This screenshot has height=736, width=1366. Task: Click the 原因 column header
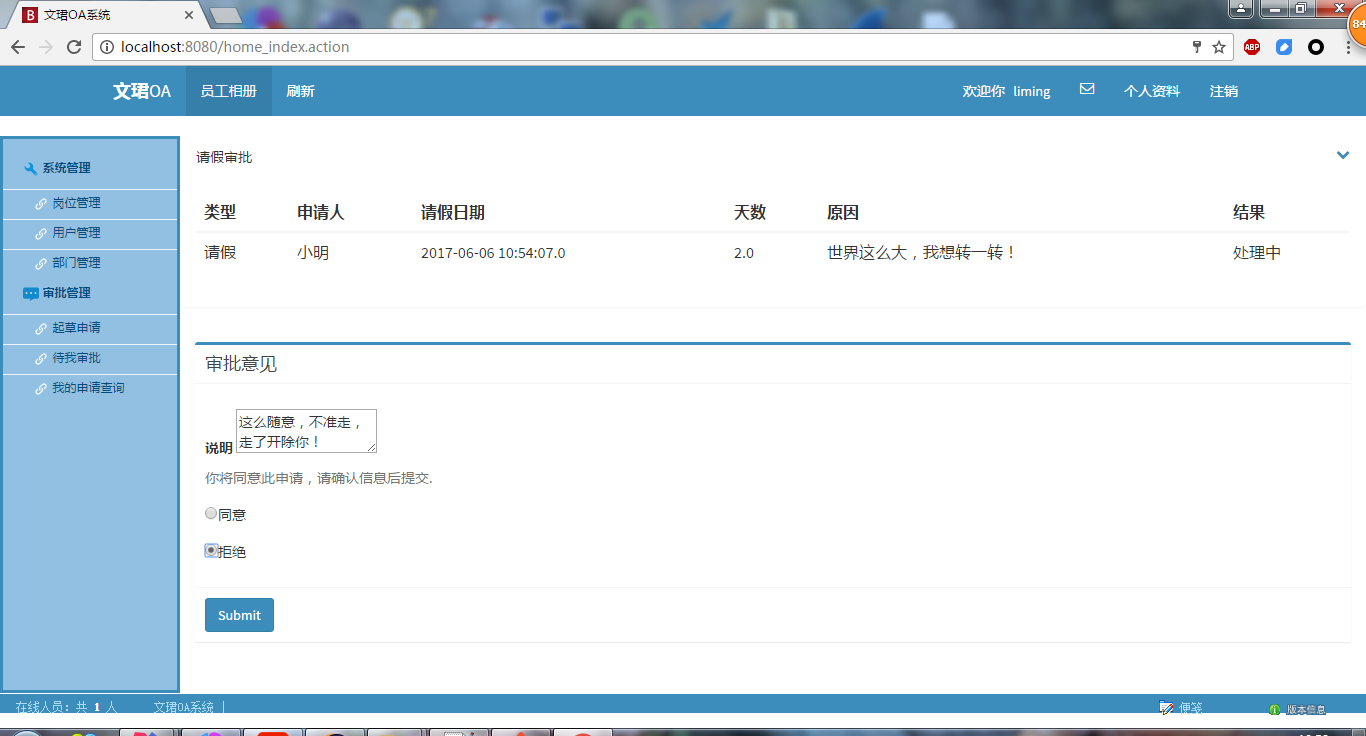[843, 212]
